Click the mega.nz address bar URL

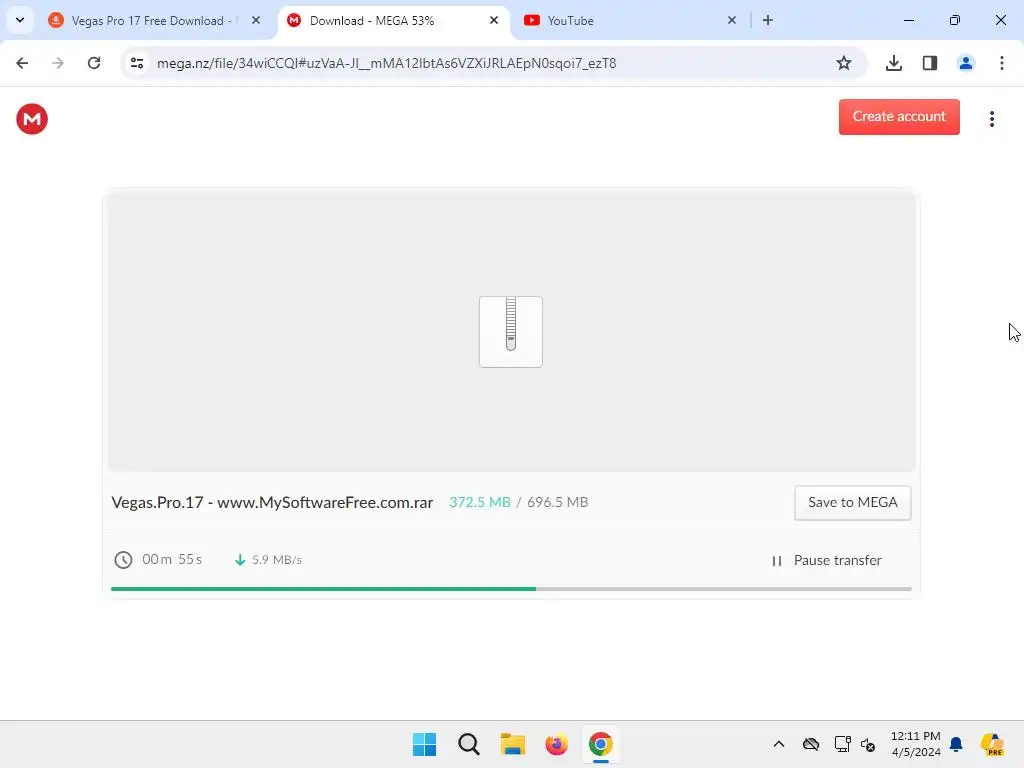tap(386, 63)
